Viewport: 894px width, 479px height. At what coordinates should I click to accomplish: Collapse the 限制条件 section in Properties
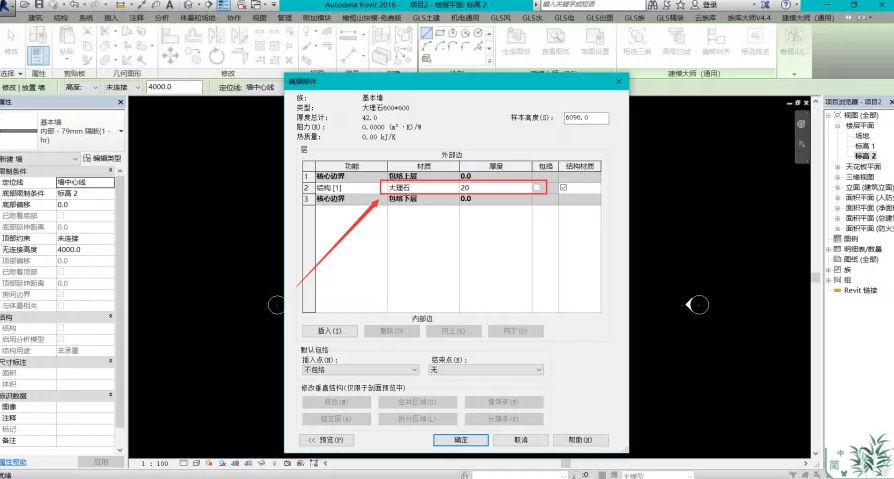[x=110, y=171]
